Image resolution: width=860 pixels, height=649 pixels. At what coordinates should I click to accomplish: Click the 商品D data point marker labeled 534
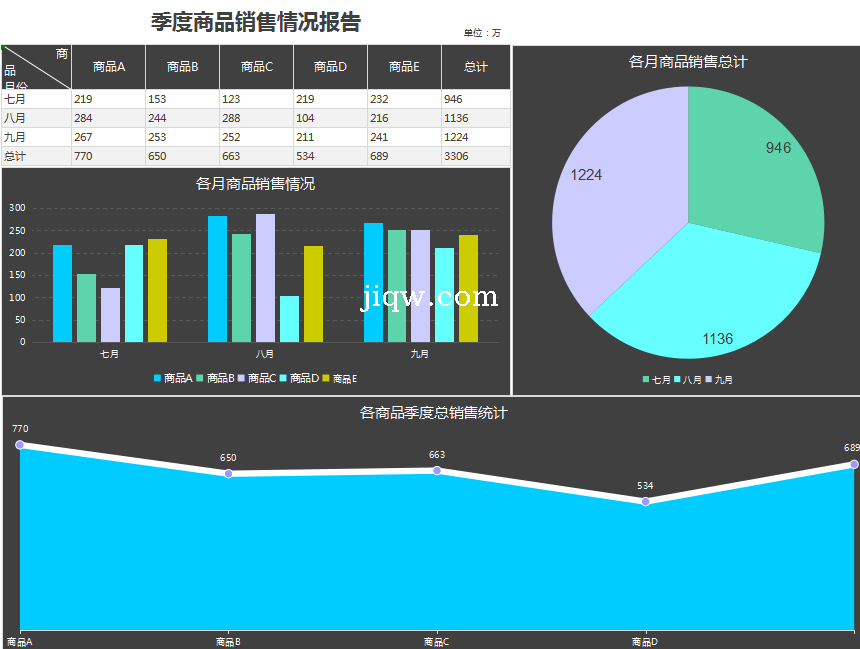645,501
